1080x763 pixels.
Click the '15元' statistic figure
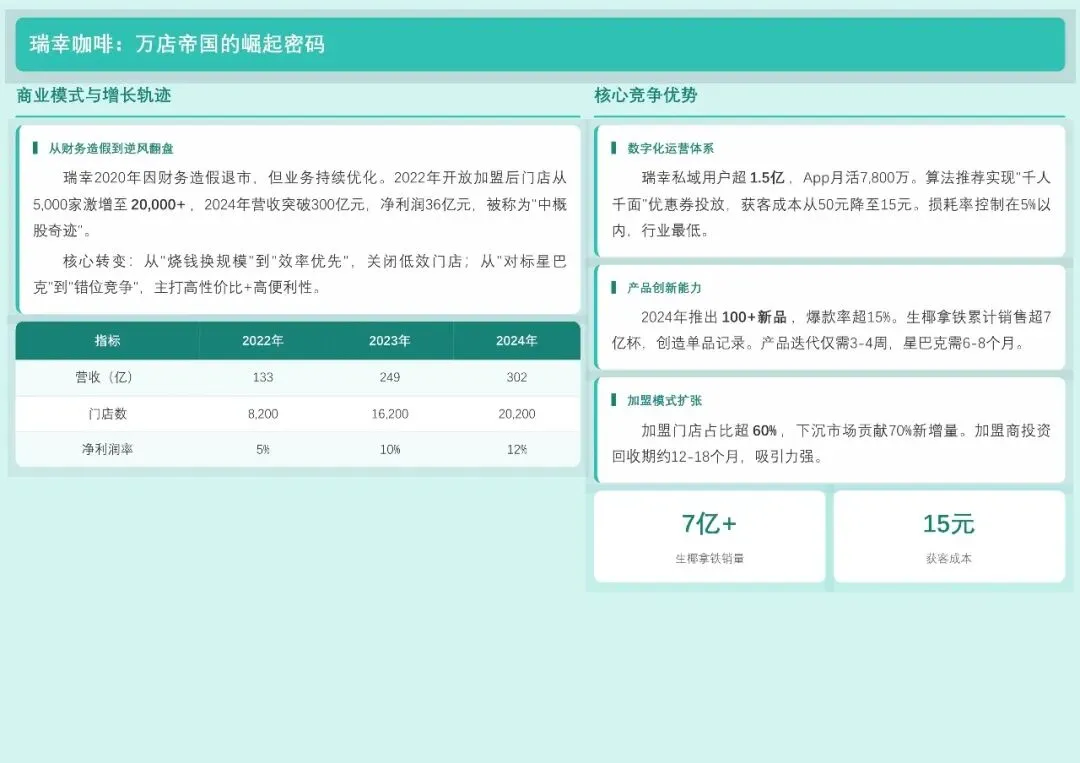point(949,524)
